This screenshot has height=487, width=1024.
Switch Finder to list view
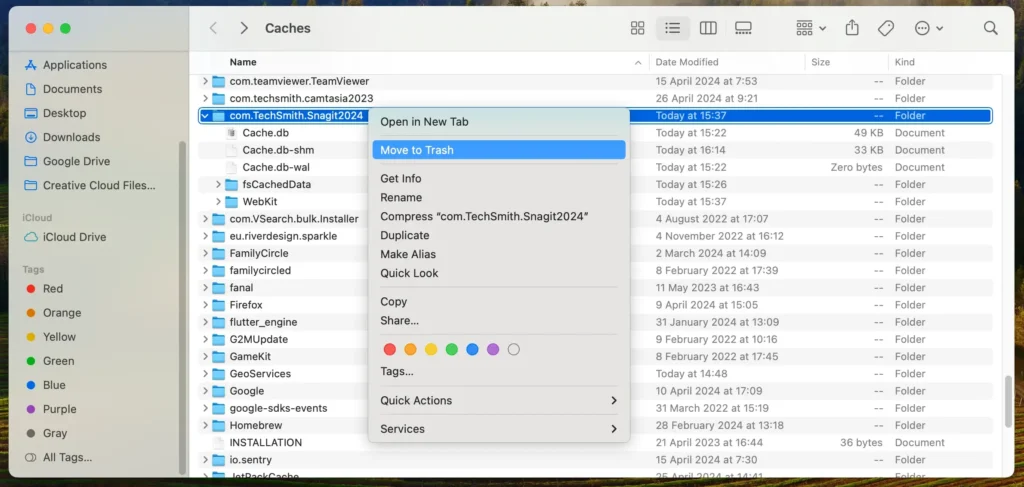[673, 28]
